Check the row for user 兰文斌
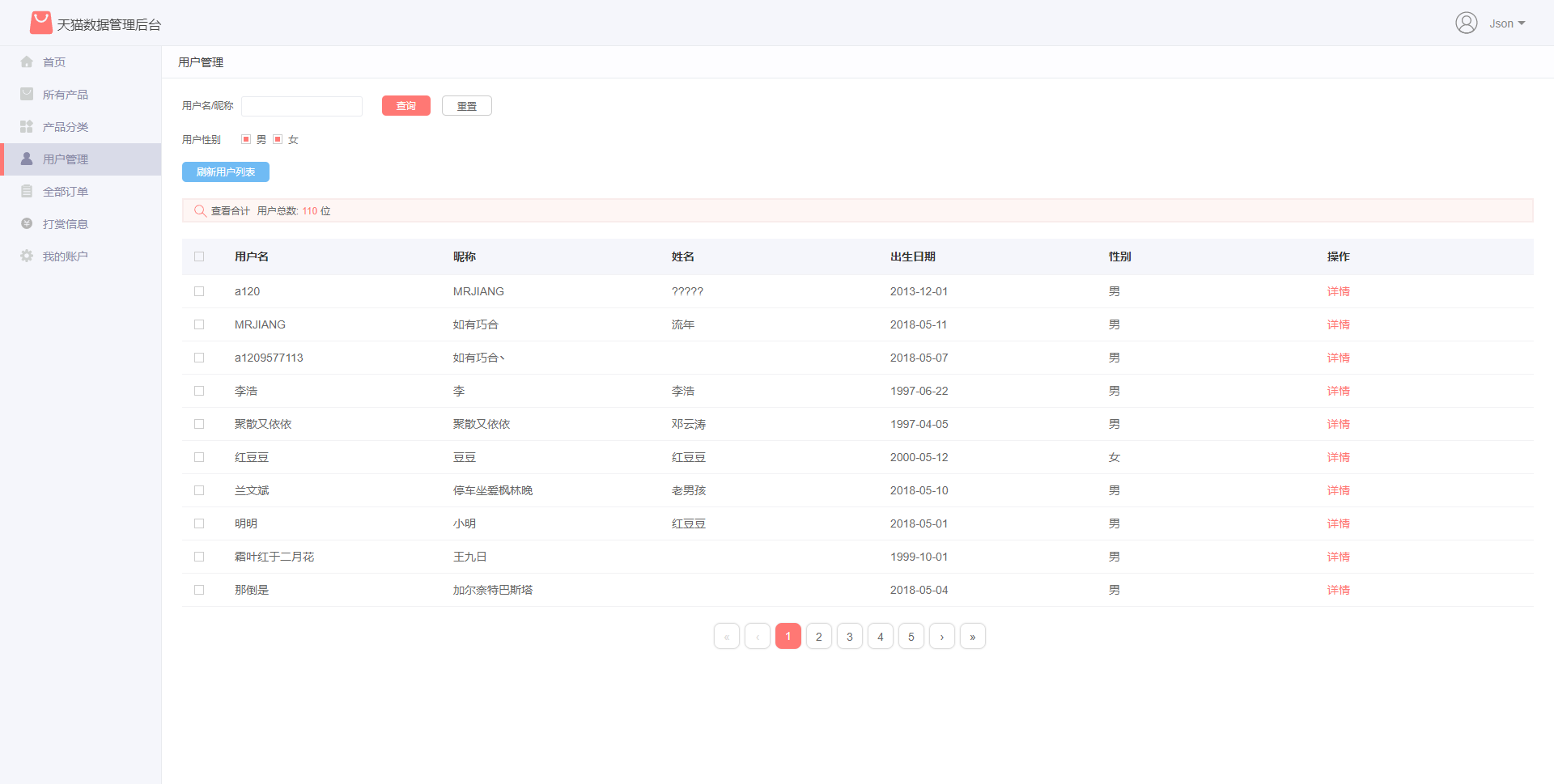Image resolution: width=1554 pixels, height=784 pixels. pos(199,490)
